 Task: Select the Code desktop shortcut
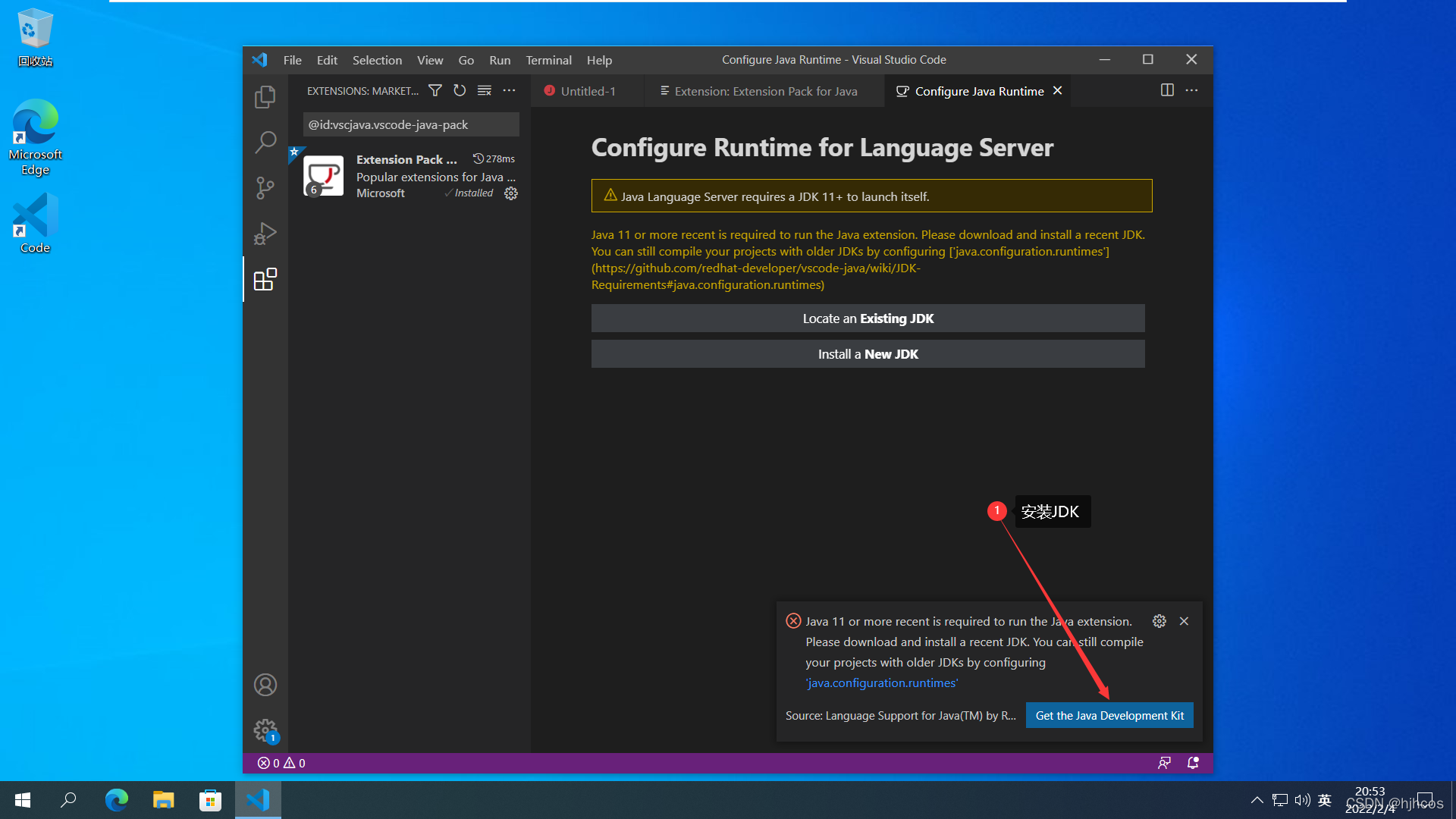point(35,224)
